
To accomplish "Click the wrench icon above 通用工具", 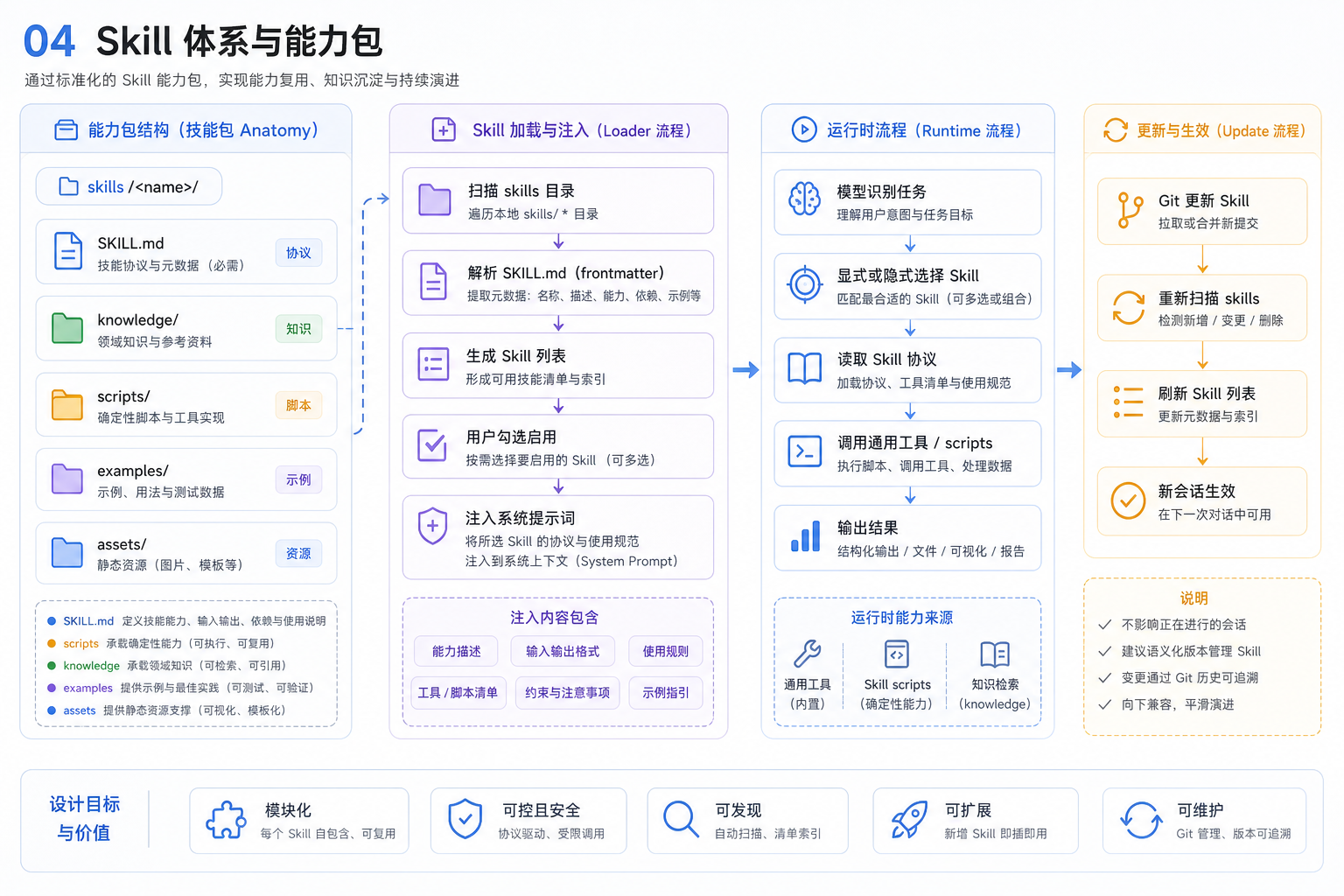I will tap(807, 654).
